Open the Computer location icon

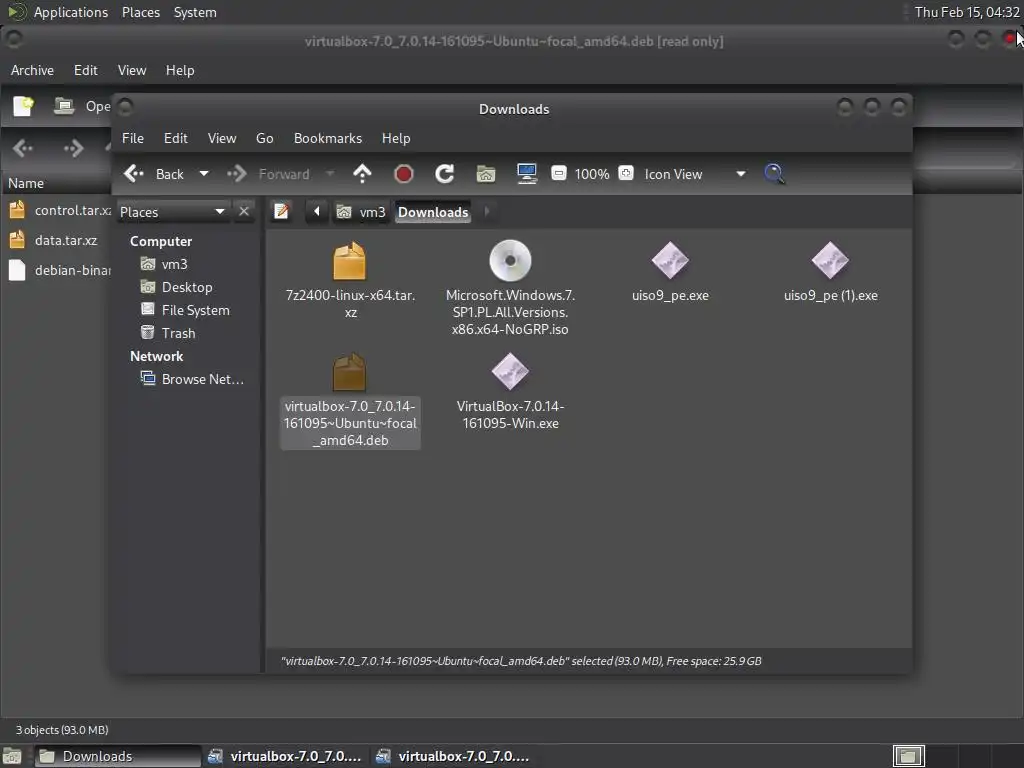point(526,174)
